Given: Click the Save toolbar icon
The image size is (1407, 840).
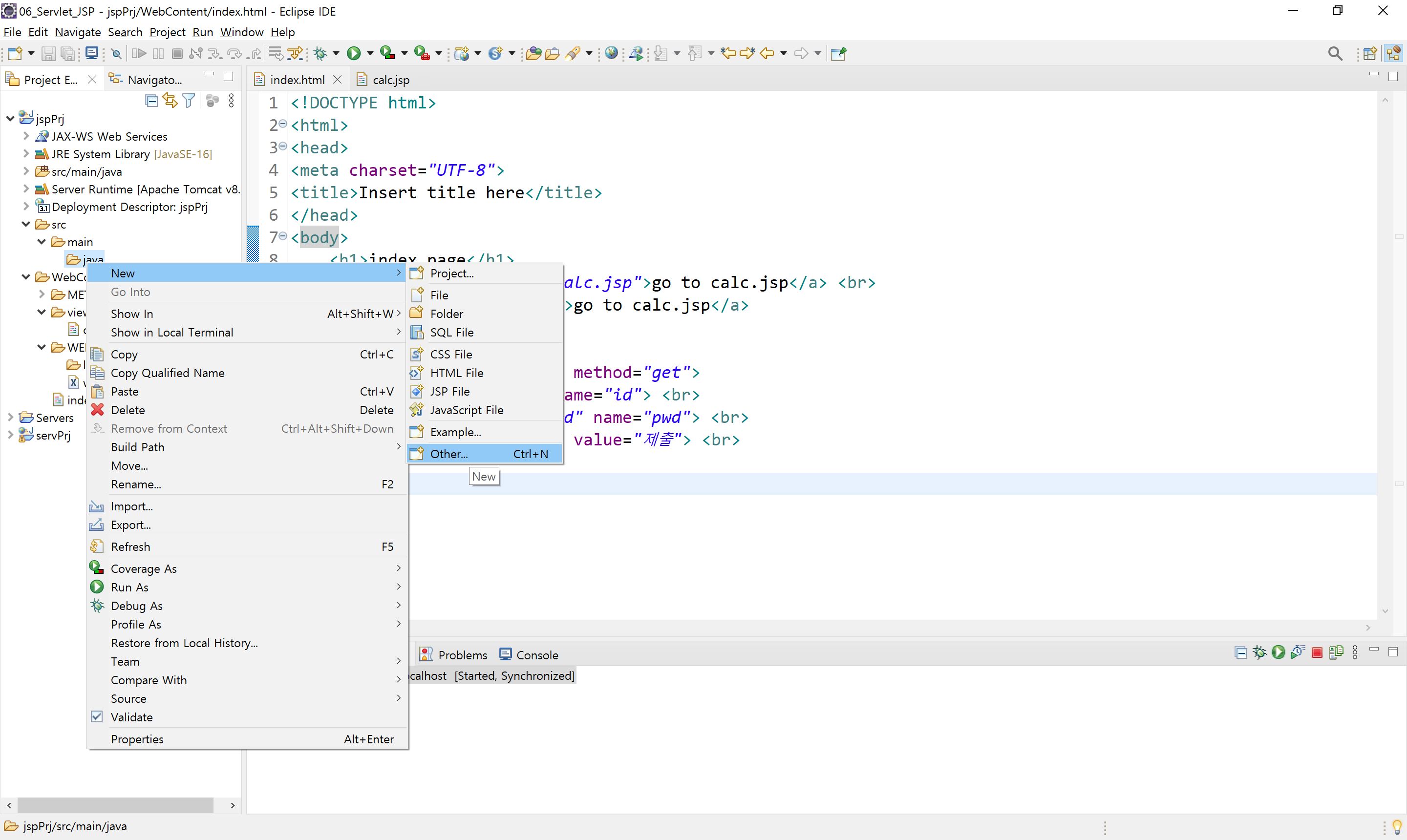Looking at the screenshot, I should tap(49, 53).
